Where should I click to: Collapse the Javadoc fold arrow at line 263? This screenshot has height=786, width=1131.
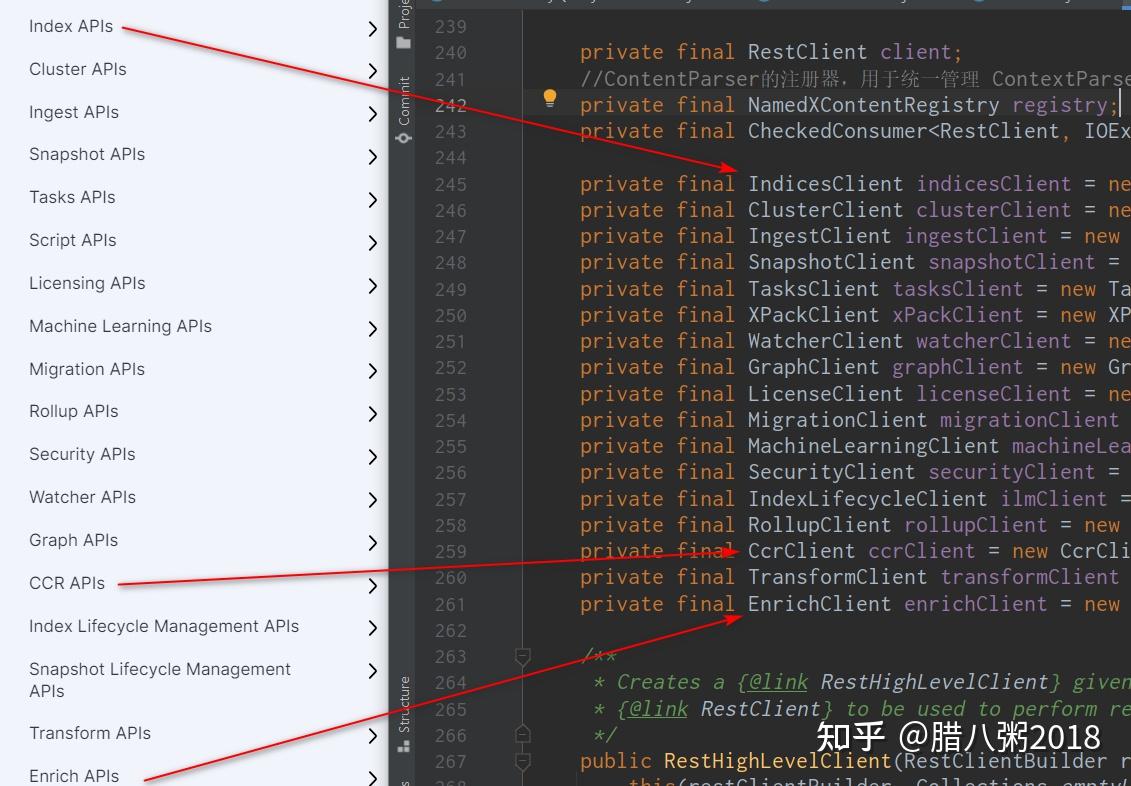point(522,657)
